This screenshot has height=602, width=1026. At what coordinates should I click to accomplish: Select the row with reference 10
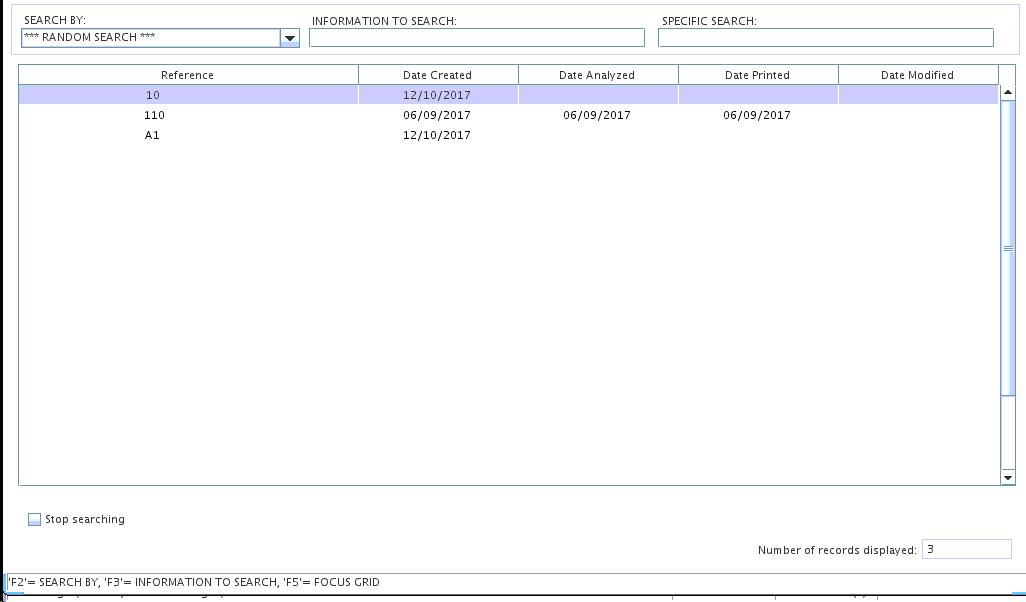(x=153, y=95)
